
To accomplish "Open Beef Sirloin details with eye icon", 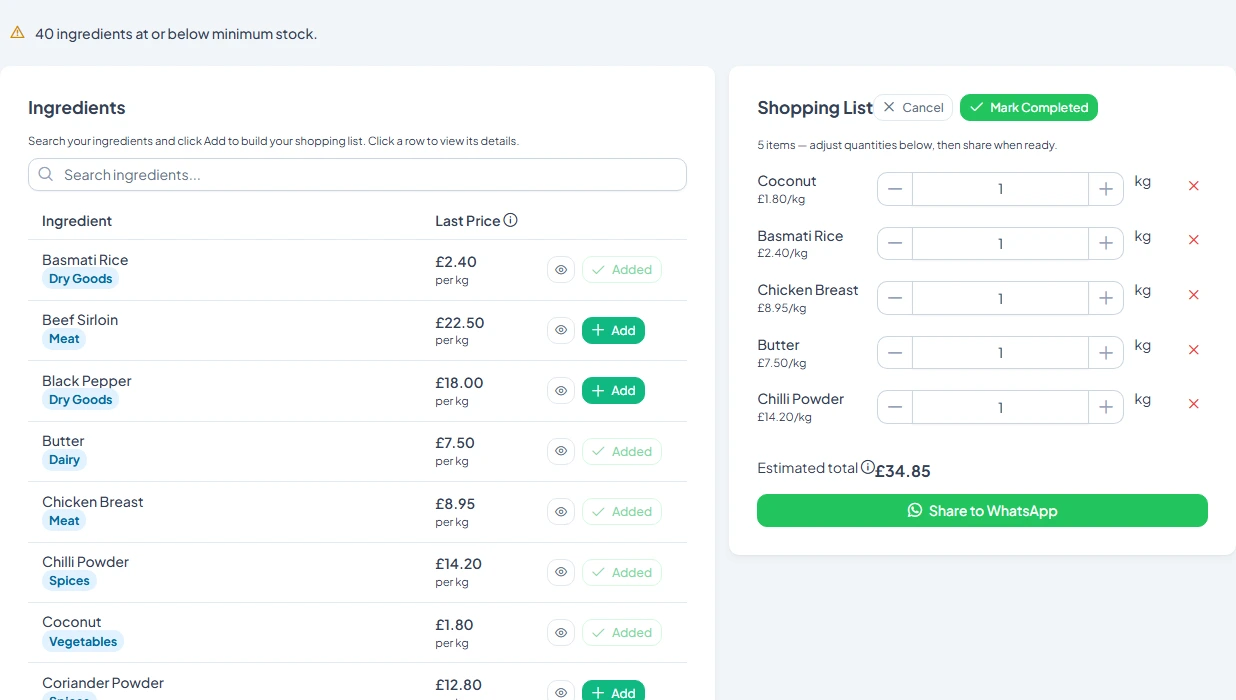I will coord(561,330).
